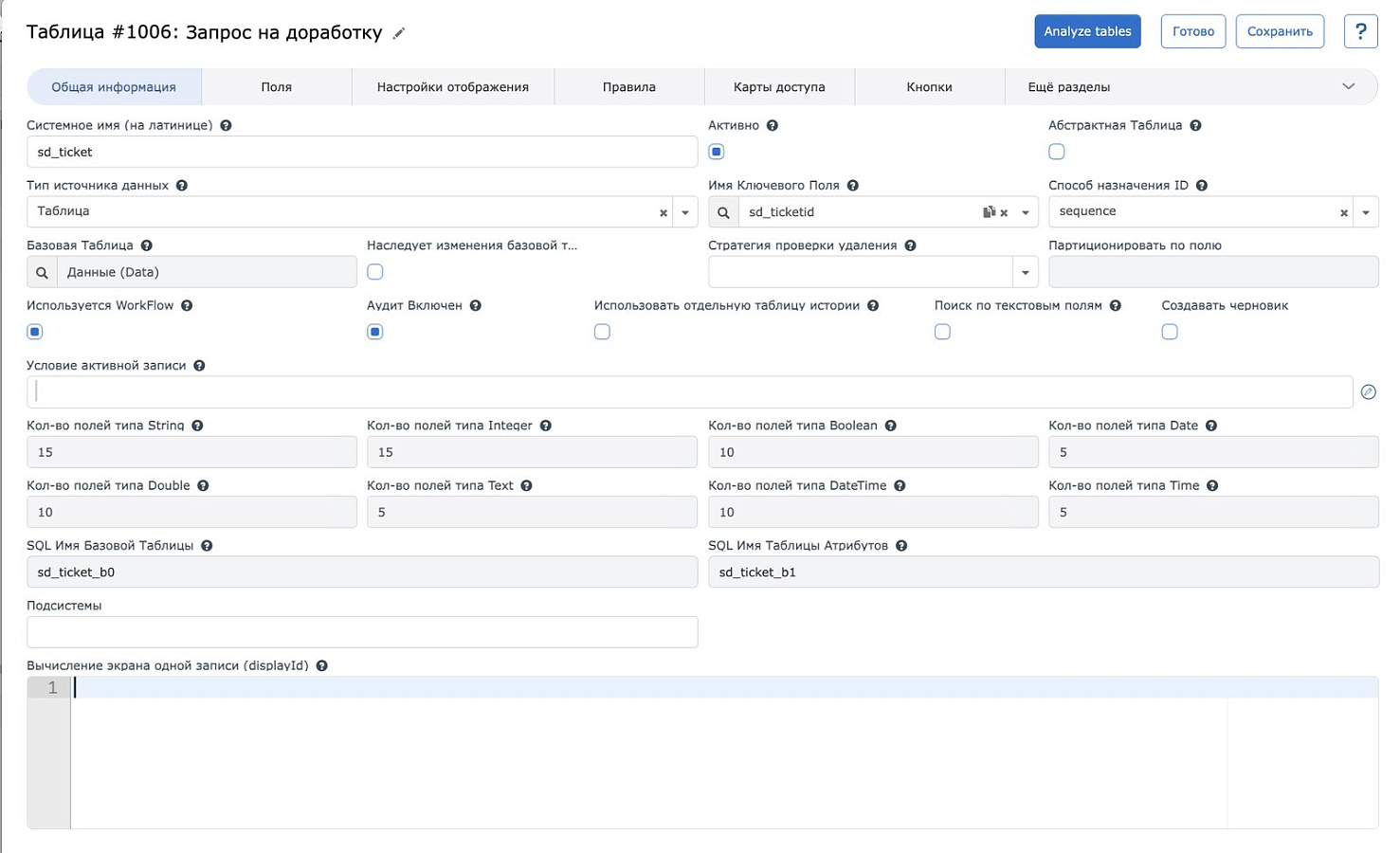Image resolution: width=1400 pixels, height=853 pixels.
Task: Switch to the Поля tab
Action: click(277, 87)
